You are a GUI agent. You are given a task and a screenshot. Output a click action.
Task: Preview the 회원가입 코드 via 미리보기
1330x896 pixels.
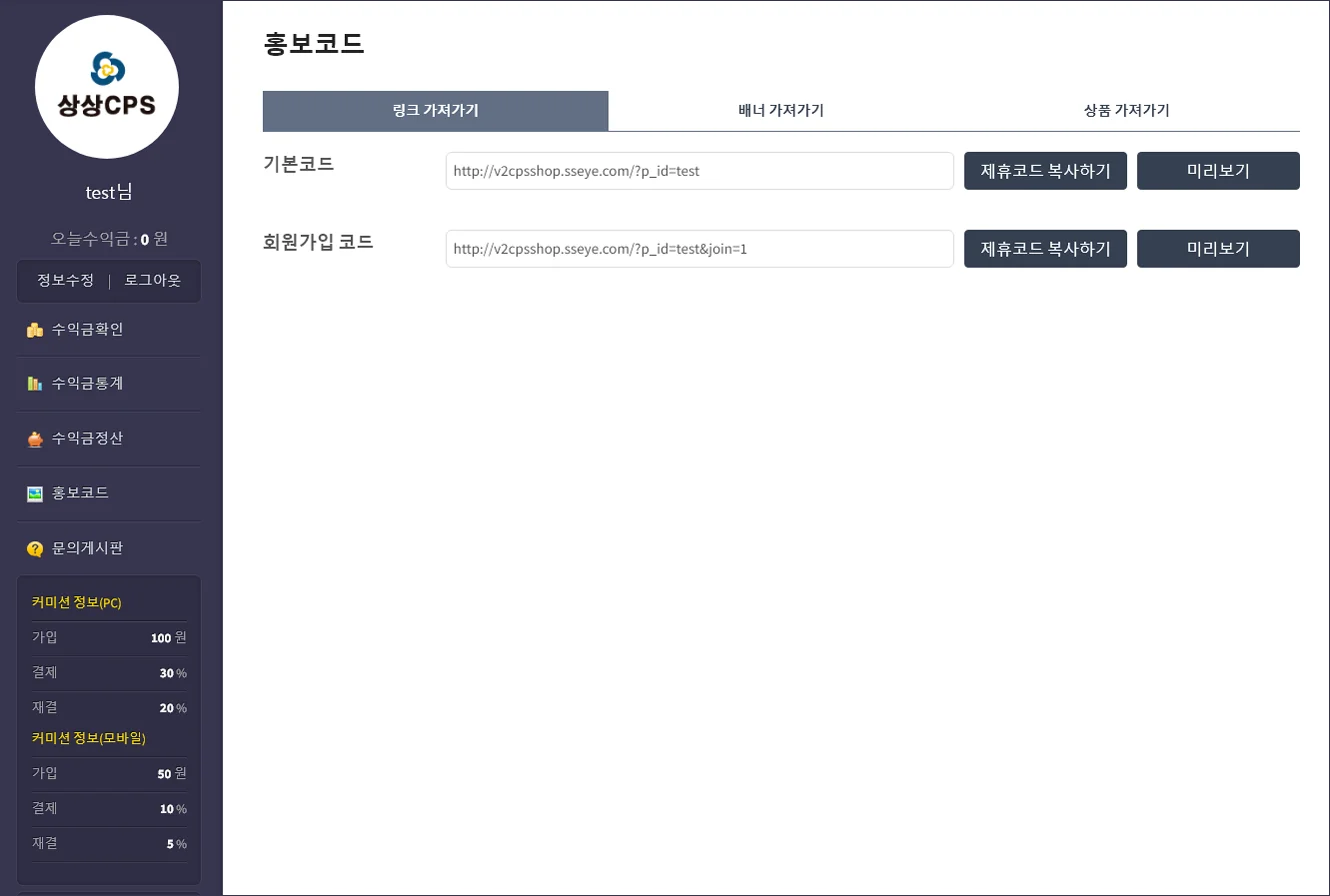click(x=1218, y=248)
